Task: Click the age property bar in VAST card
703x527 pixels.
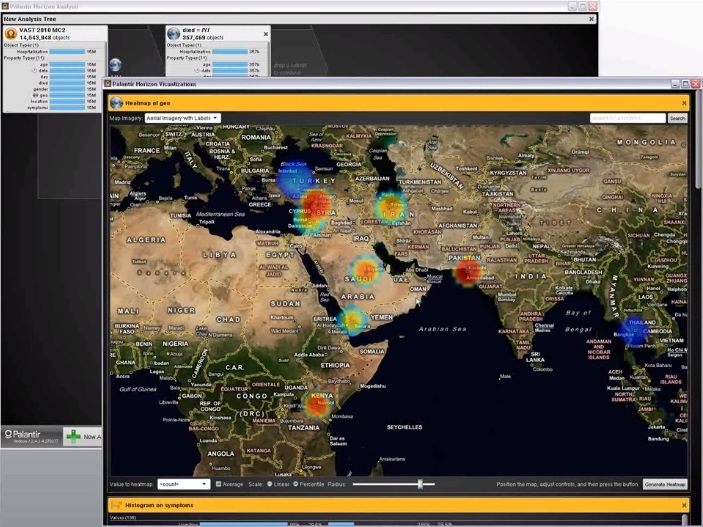Action: point(67,65)
